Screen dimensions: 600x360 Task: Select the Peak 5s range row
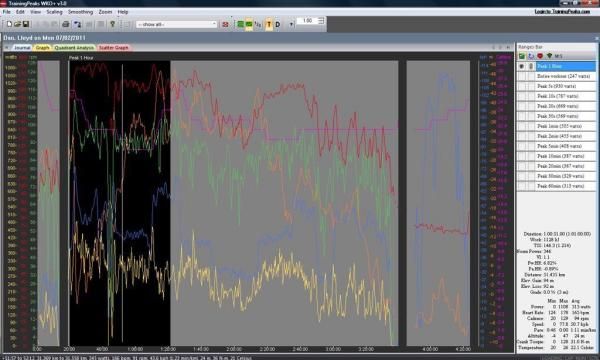[566, 86]
